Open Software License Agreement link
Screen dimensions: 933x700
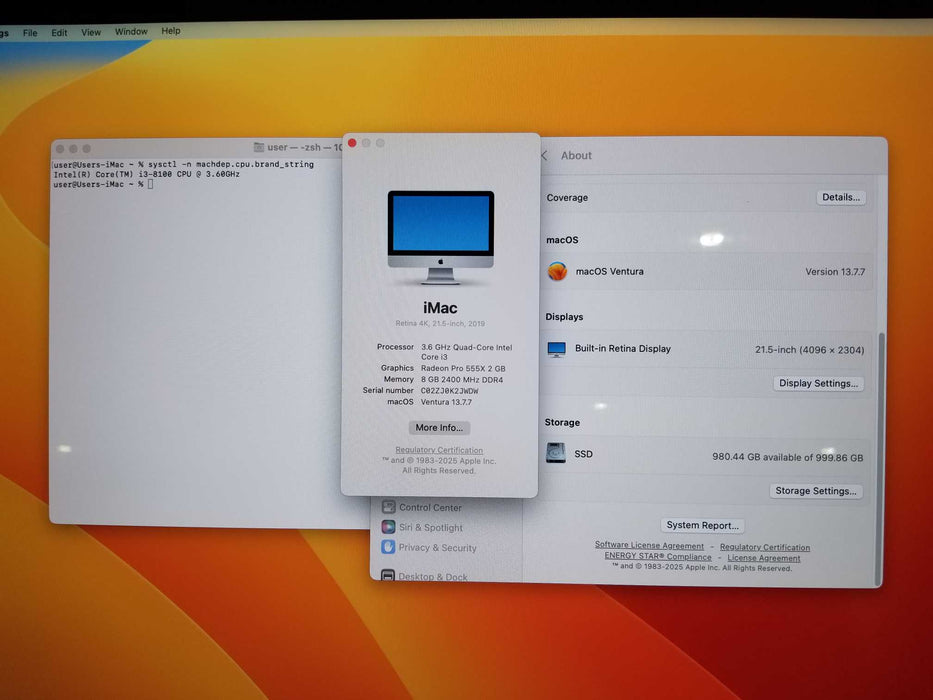649,545
